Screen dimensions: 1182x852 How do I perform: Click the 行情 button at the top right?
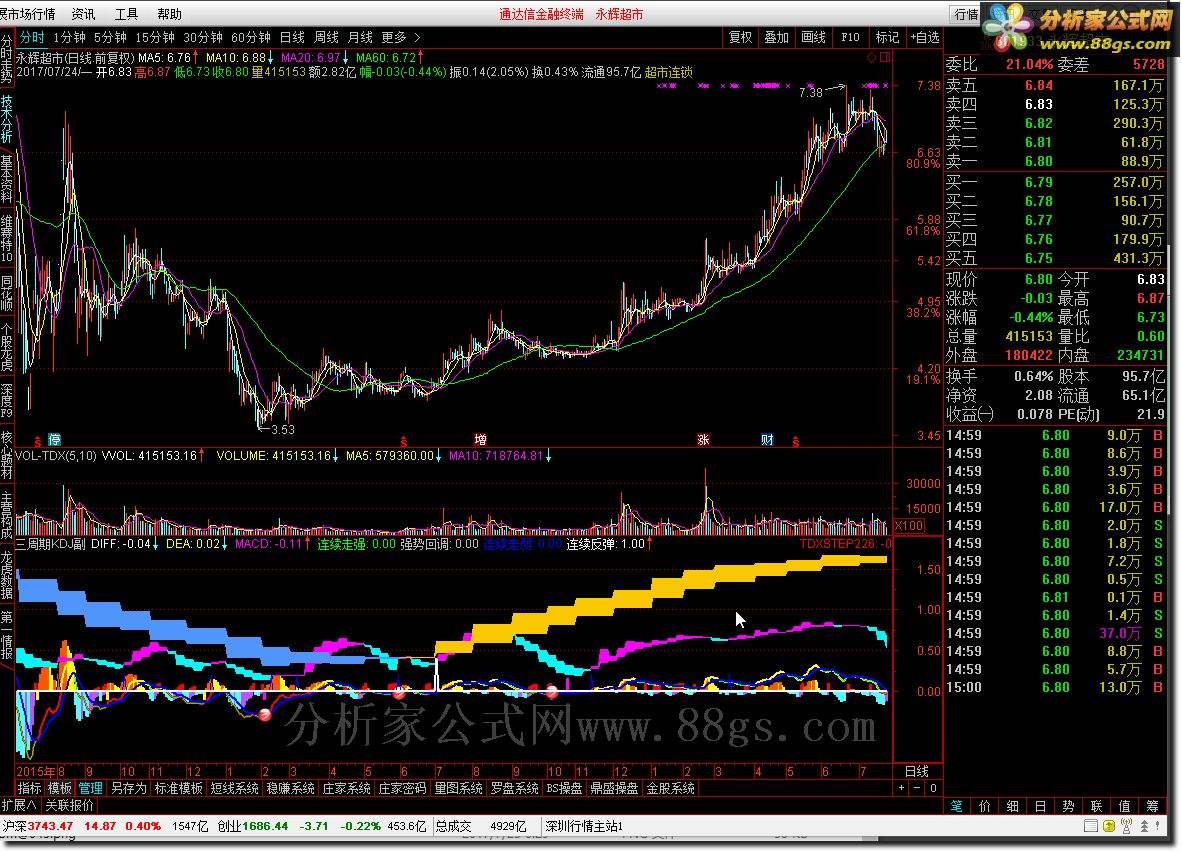pyautogui.click(x=966, y=14)
